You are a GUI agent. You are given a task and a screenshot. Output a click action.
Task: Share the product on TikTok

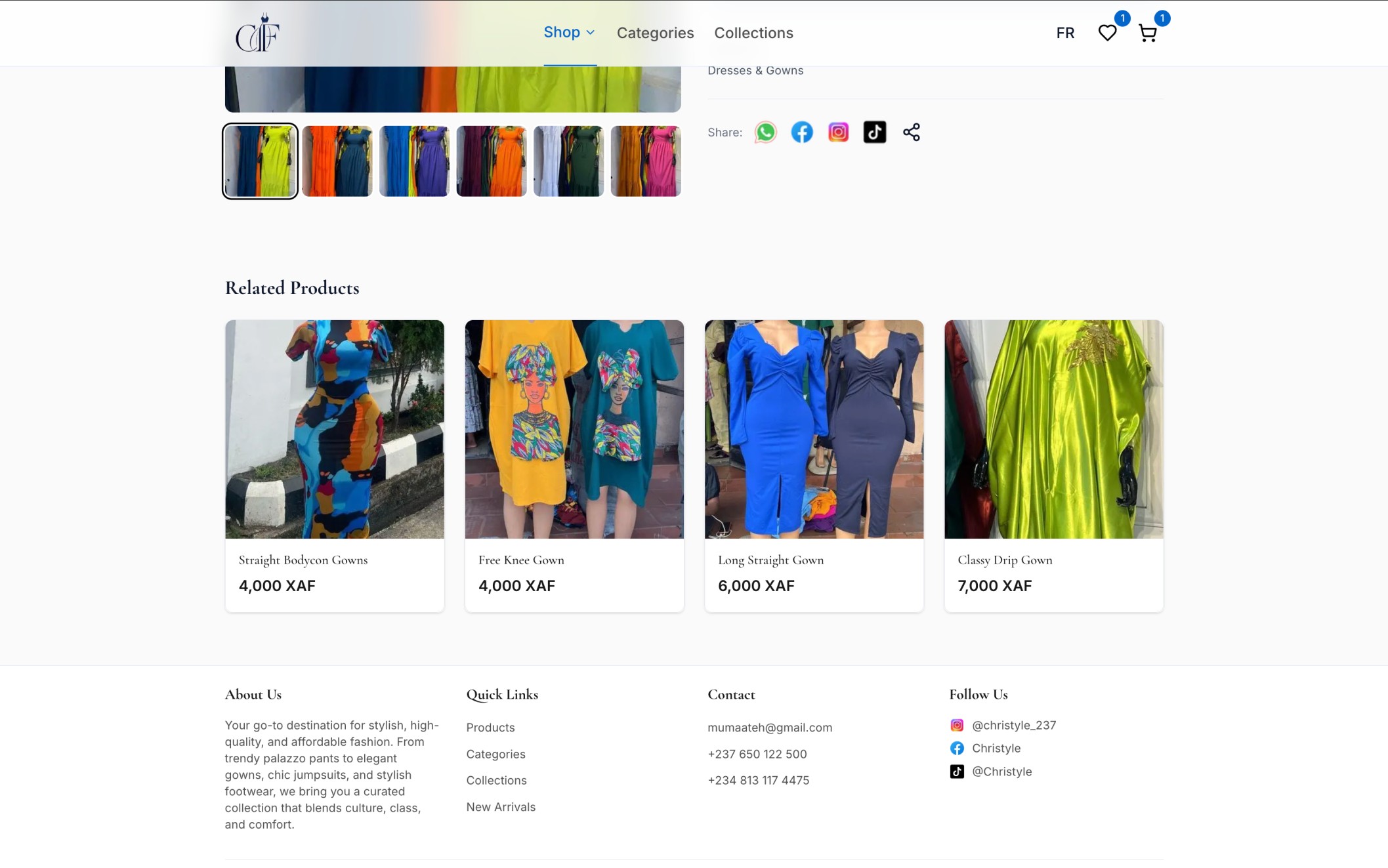[874, 132]
